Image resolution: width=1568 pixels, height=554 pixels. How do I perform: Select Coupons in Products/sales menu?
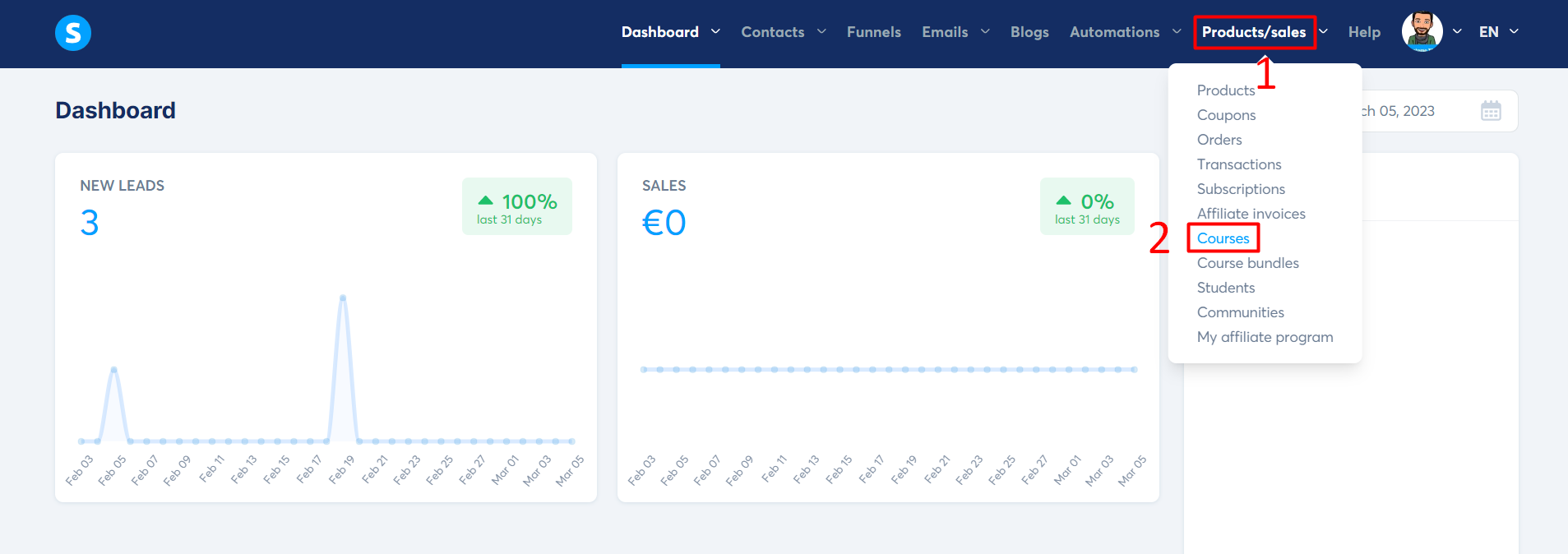point(1226,115)
